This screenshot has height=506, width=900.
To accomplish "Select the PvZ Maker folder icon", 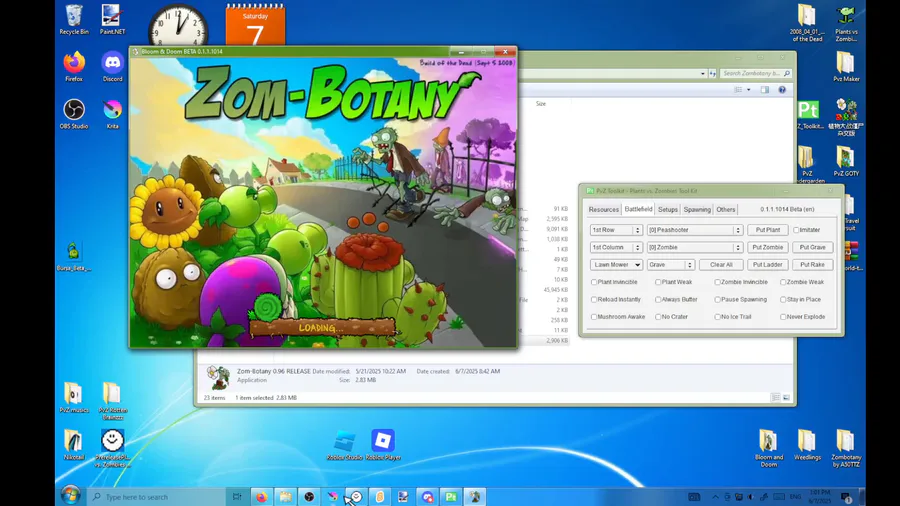I will (846, 67).
